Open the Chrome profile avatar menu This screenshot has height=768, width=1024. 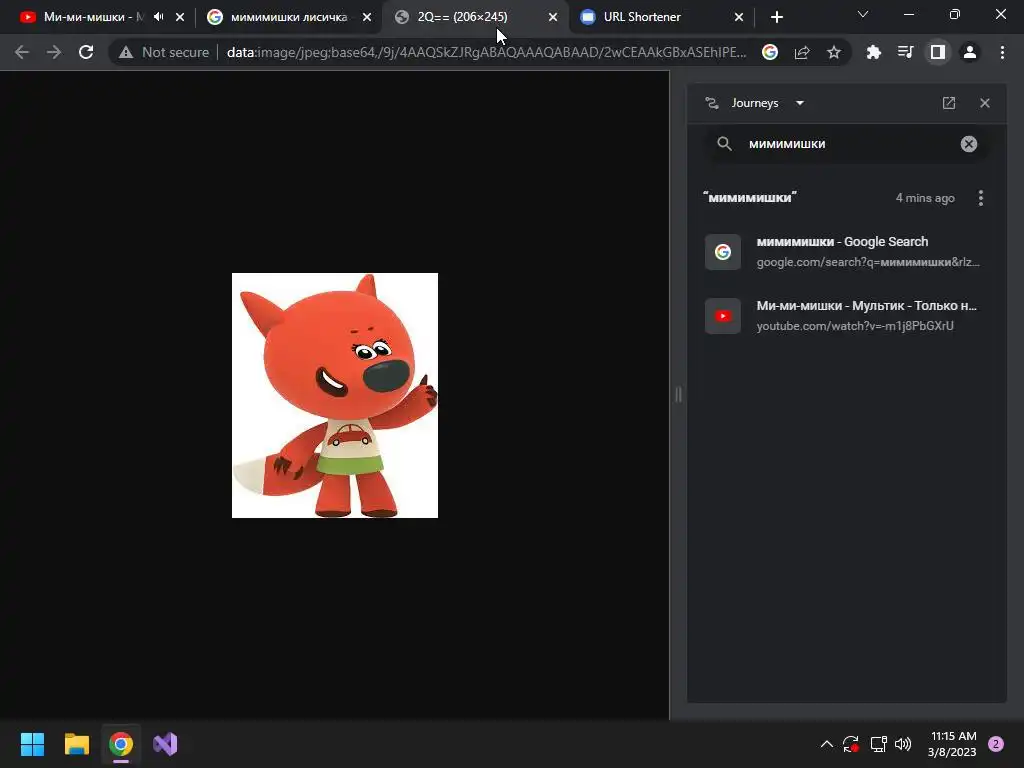point(970,52)
